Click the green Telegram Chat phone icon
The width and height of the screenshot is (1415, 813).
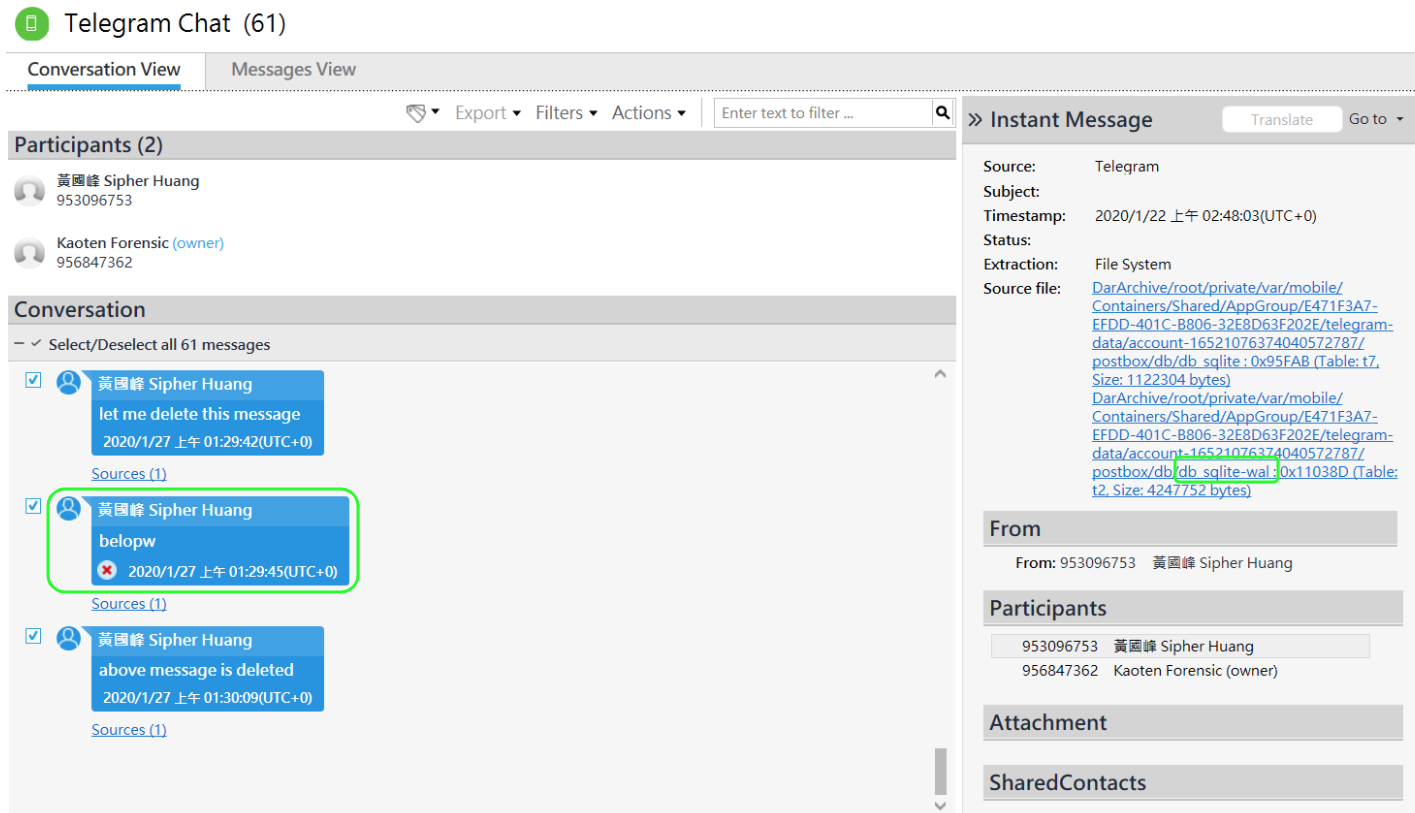click(32, 23)
